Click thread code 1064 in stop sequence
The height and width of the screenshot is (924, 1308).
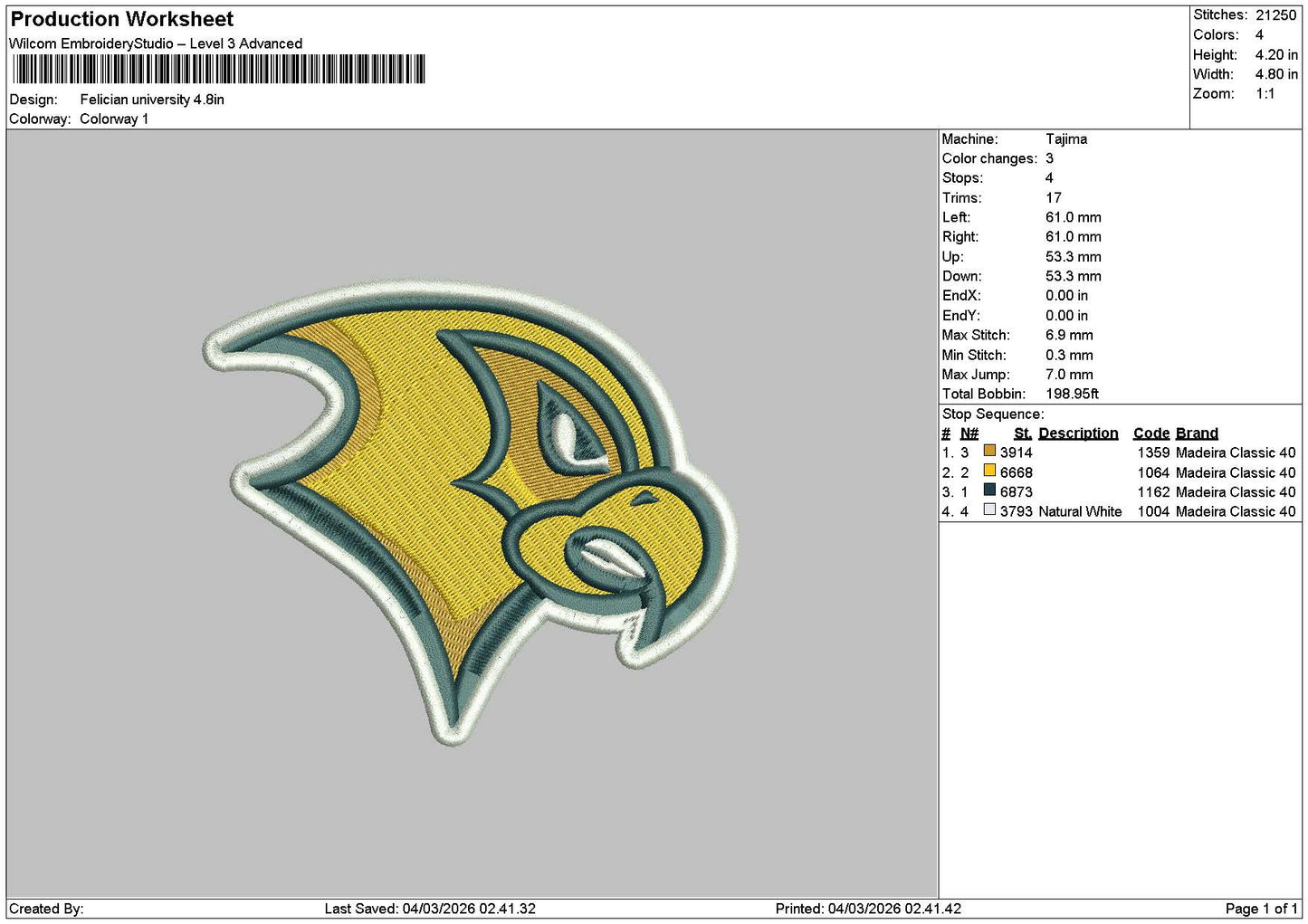(x=1154, y=472)
